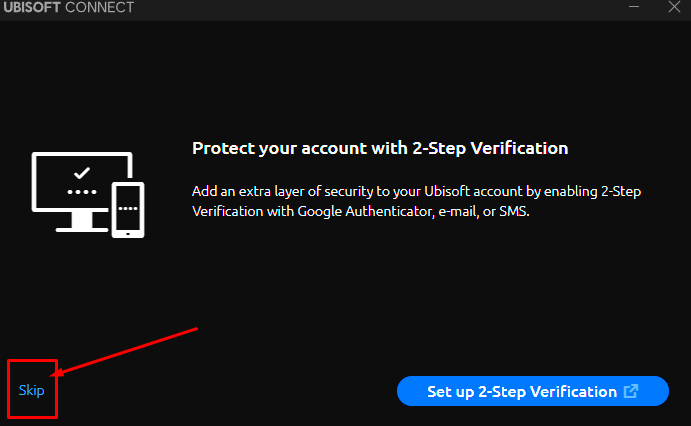Click the Set up 2-Step Verification button
691x426 pixels.
pyautogui.click(x=533, y=391)
